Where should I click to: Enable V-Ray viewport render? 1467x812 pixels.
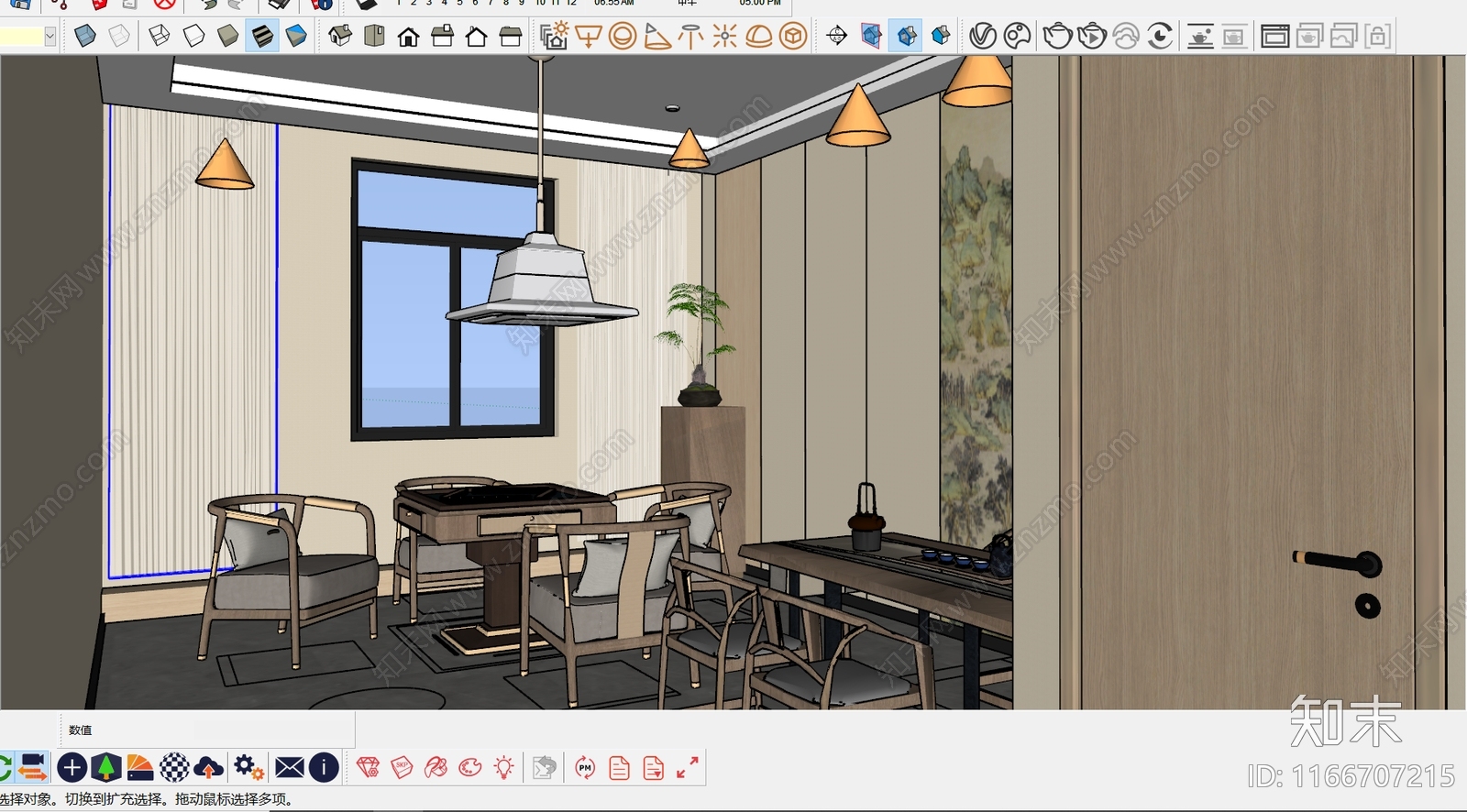[1200, 36]
